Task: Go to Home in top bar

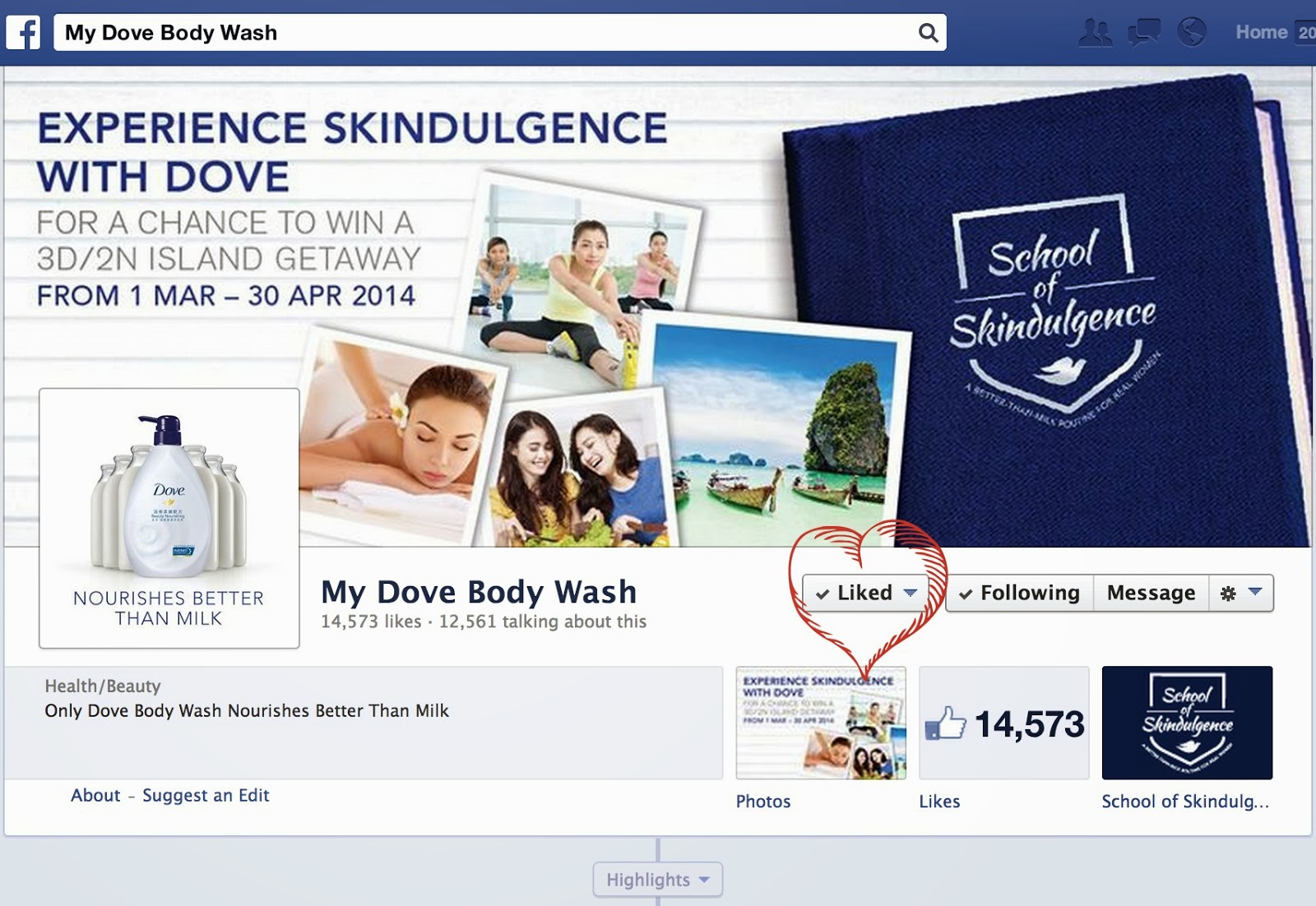Action: pos(1261,32)
